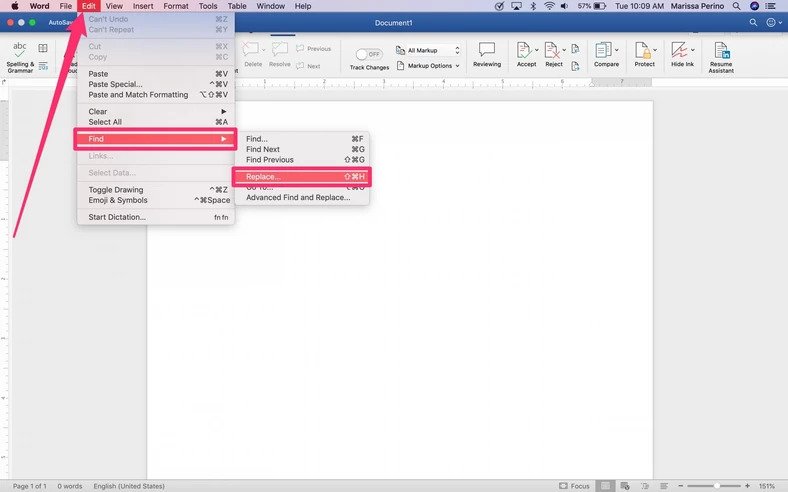Click the Wi-Fi status icon
Viewport: 788px width, 492px height.
549,6
